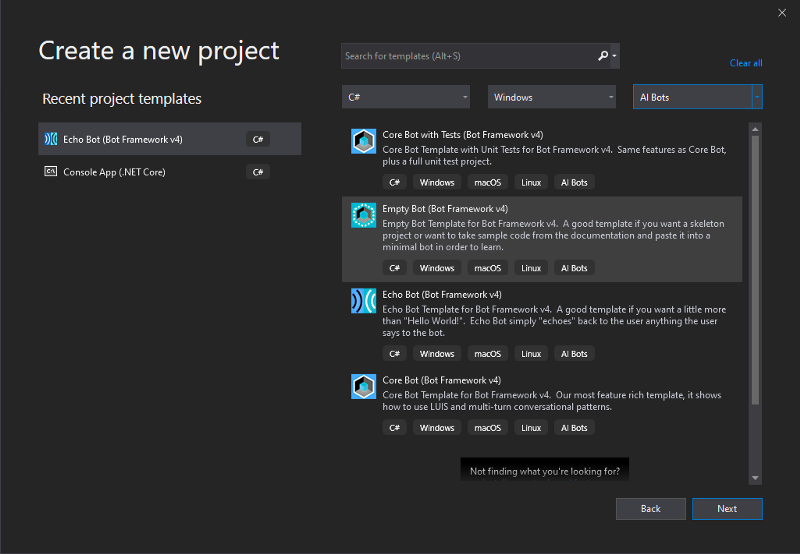
Task: Click Linux tag under Core Bot template
Action: (x=531, y=427)
